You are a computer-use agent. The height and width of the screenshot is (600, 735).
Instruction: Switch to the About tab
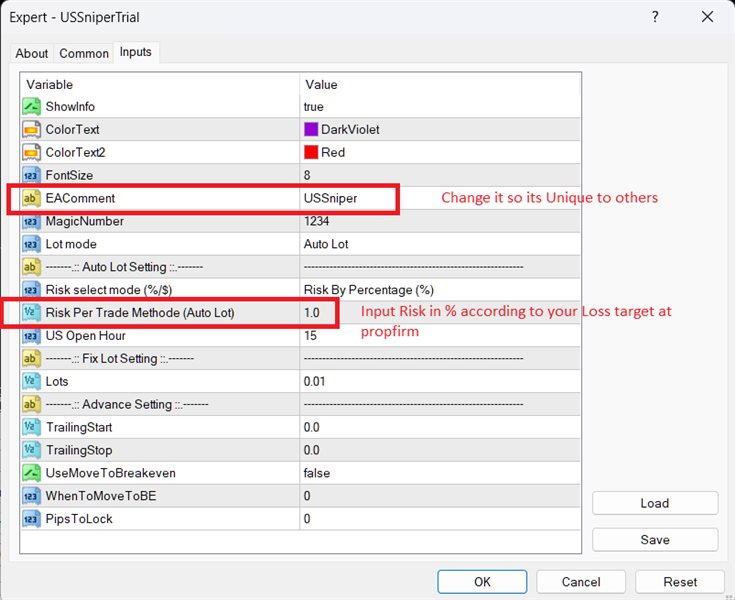tap(32, 53)
